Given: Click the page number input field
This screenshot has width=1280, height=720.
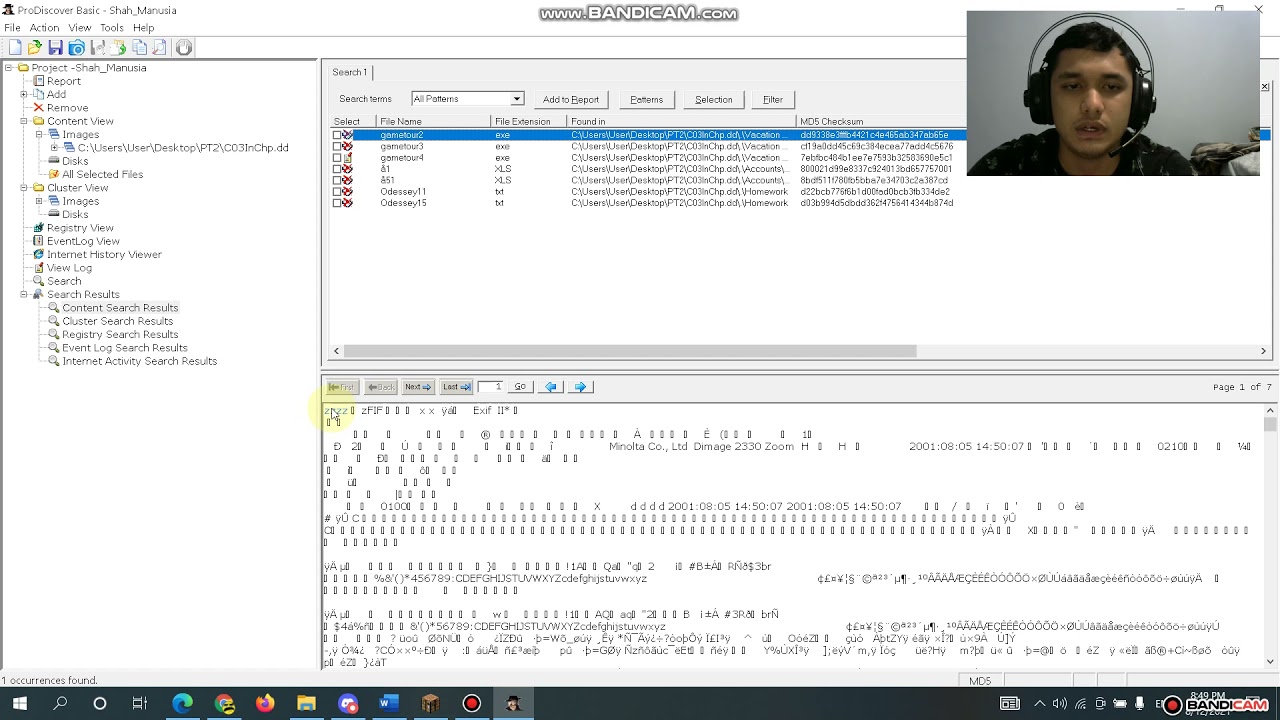Looking at the screenshot, I should pos(492,387).
